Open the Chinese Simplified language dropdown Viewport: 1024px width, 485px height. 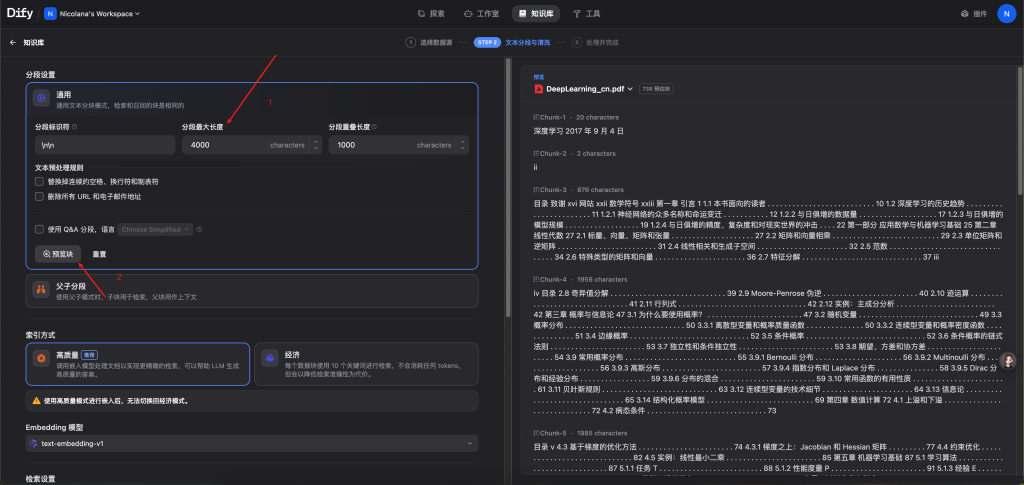[x=156, y=229]
